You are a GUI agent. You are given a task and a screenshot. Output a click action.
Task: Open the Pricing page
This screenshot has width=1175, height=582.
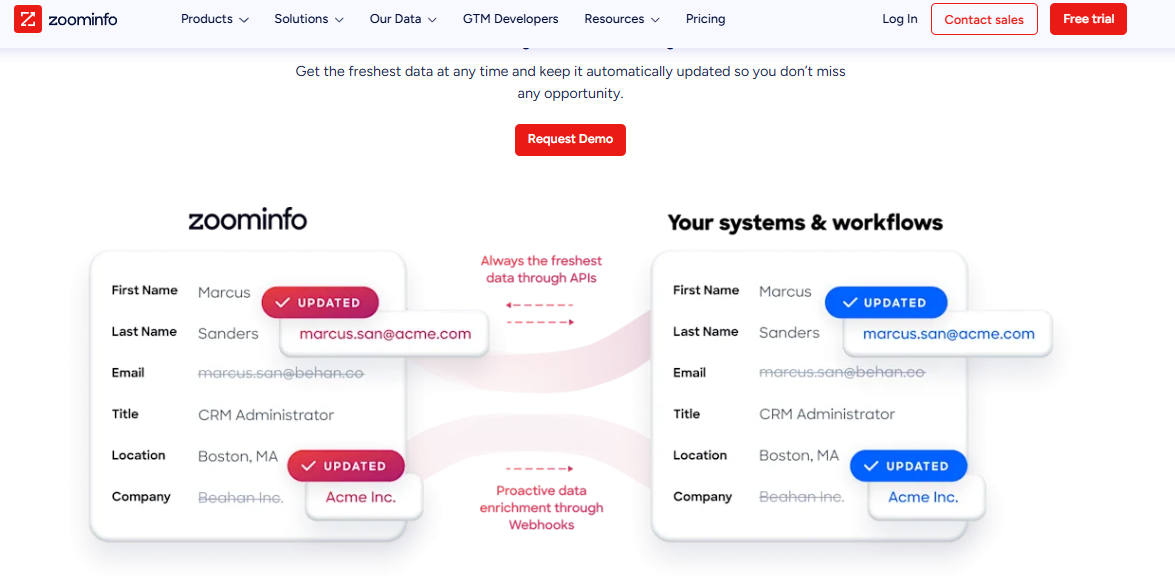pos(705,19)
